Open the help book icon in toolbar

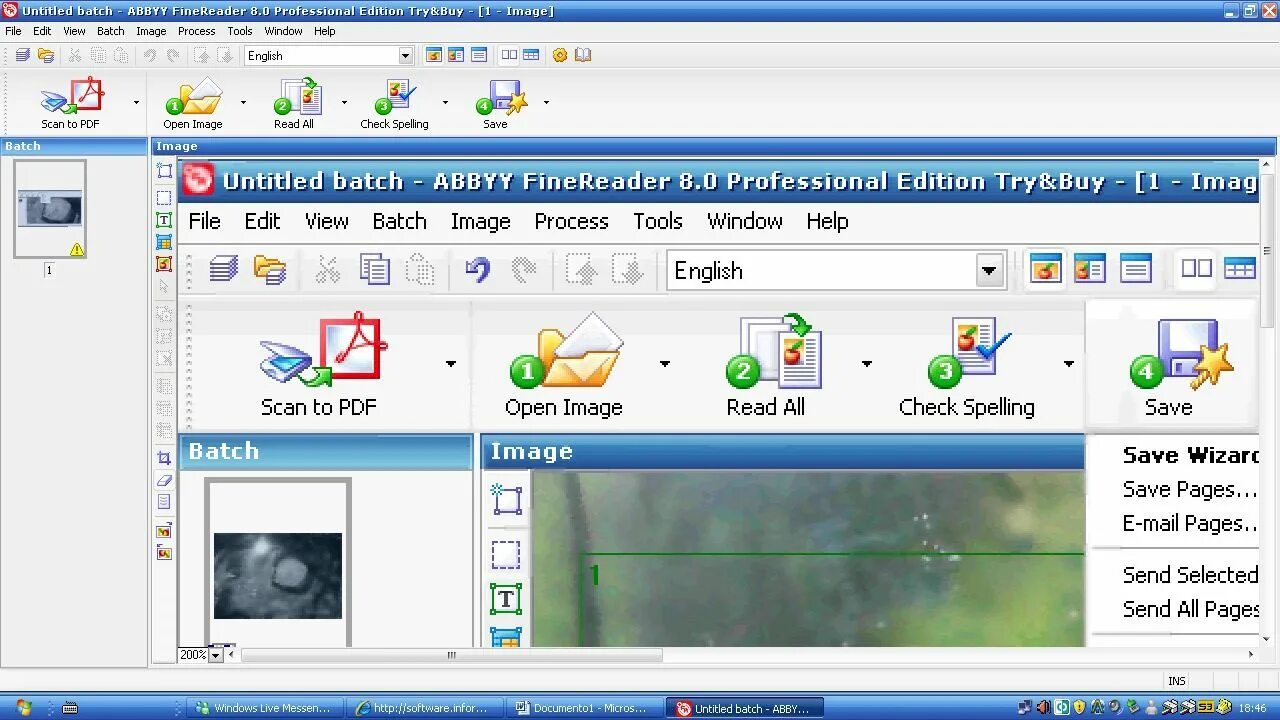click(583, 56)
